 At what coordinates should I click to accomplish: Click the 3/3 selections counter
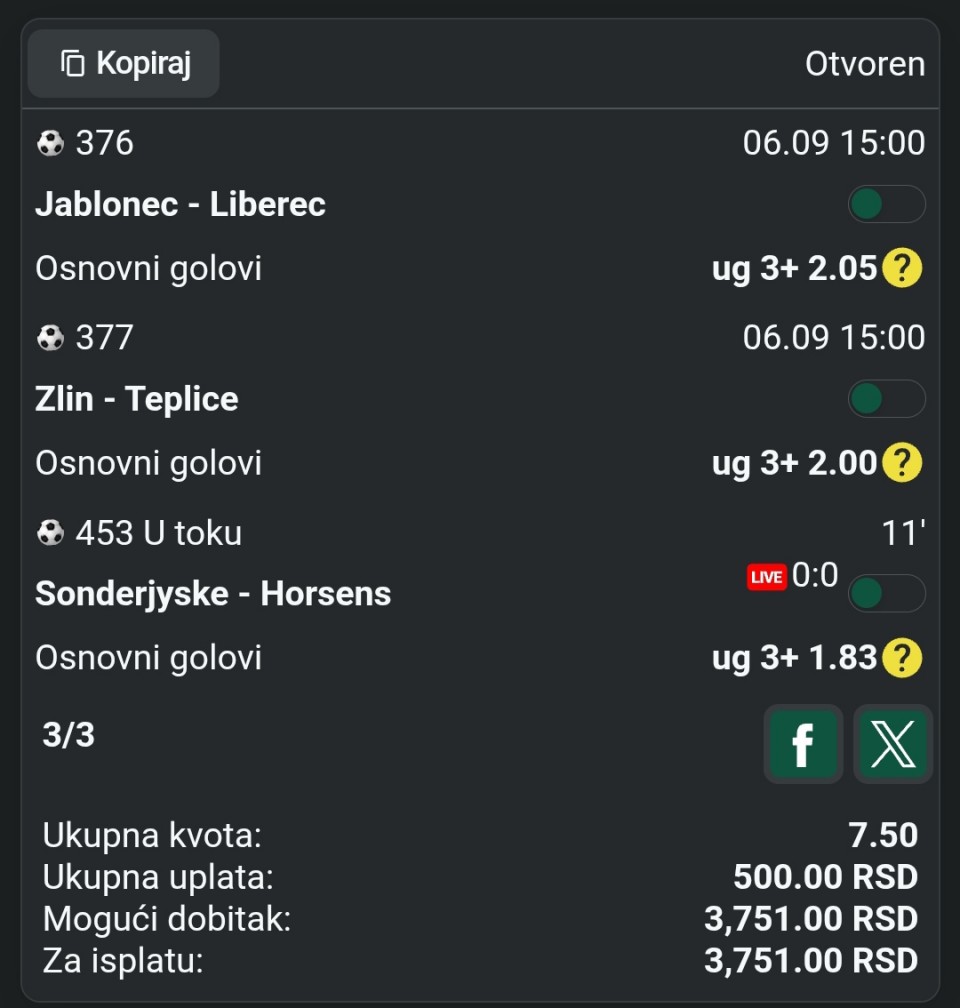pyautogui.click(x=68, y=735)
